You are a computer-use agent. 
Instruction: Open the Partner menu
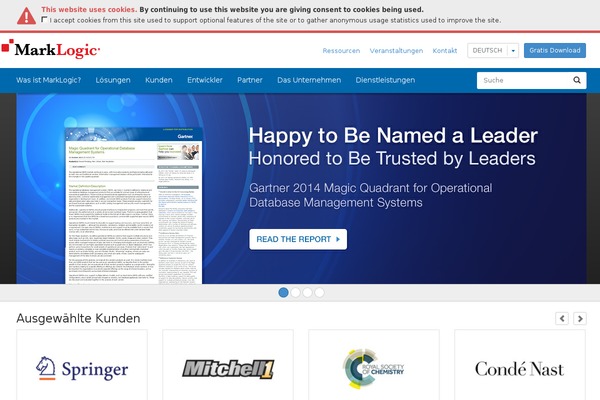[x=250, y=80]
